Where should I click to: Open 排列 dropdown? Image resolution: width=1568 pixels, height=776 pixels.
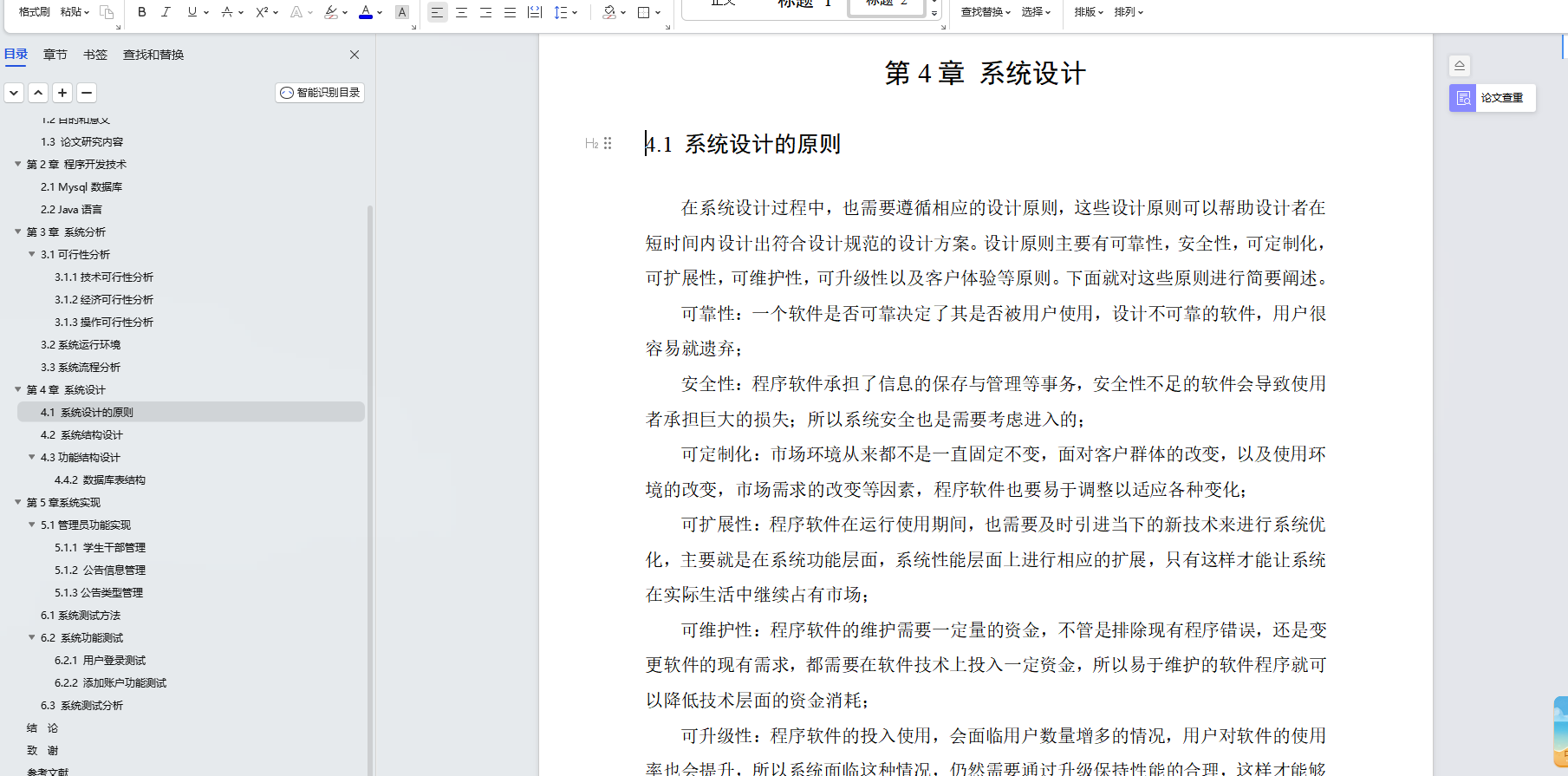pyautogui.click(x=1129, y=12)
